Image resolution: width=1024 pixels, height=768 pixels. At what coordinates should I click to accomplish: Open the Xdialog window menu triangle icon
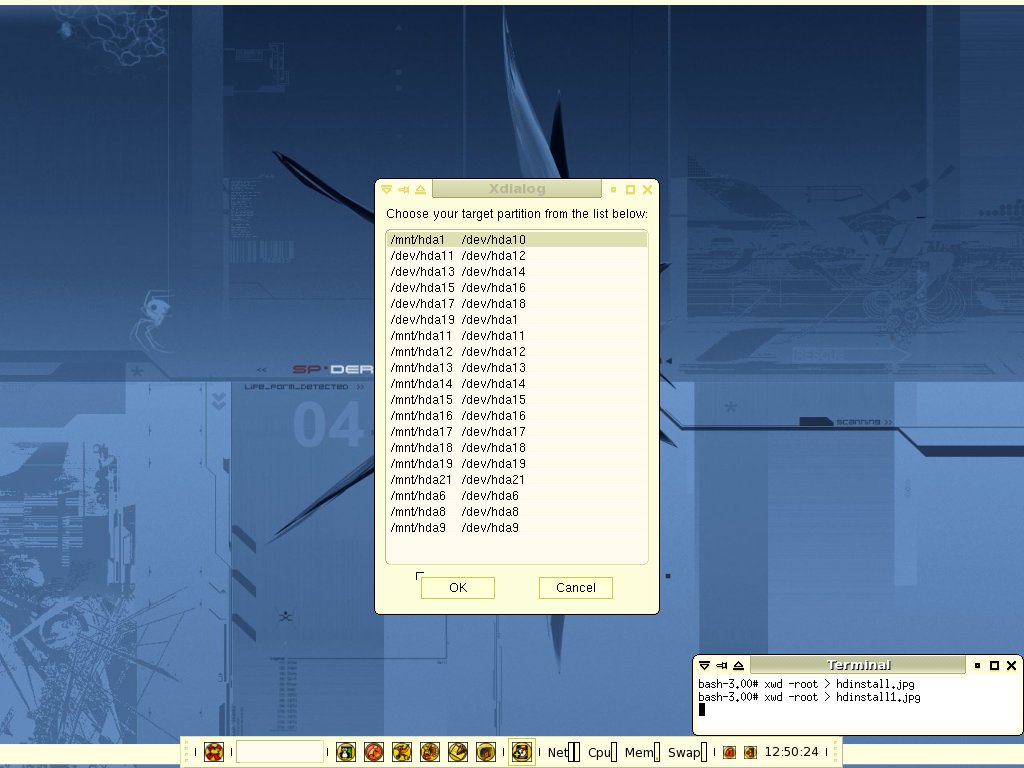pyautogui.click(x=386, y=189)
